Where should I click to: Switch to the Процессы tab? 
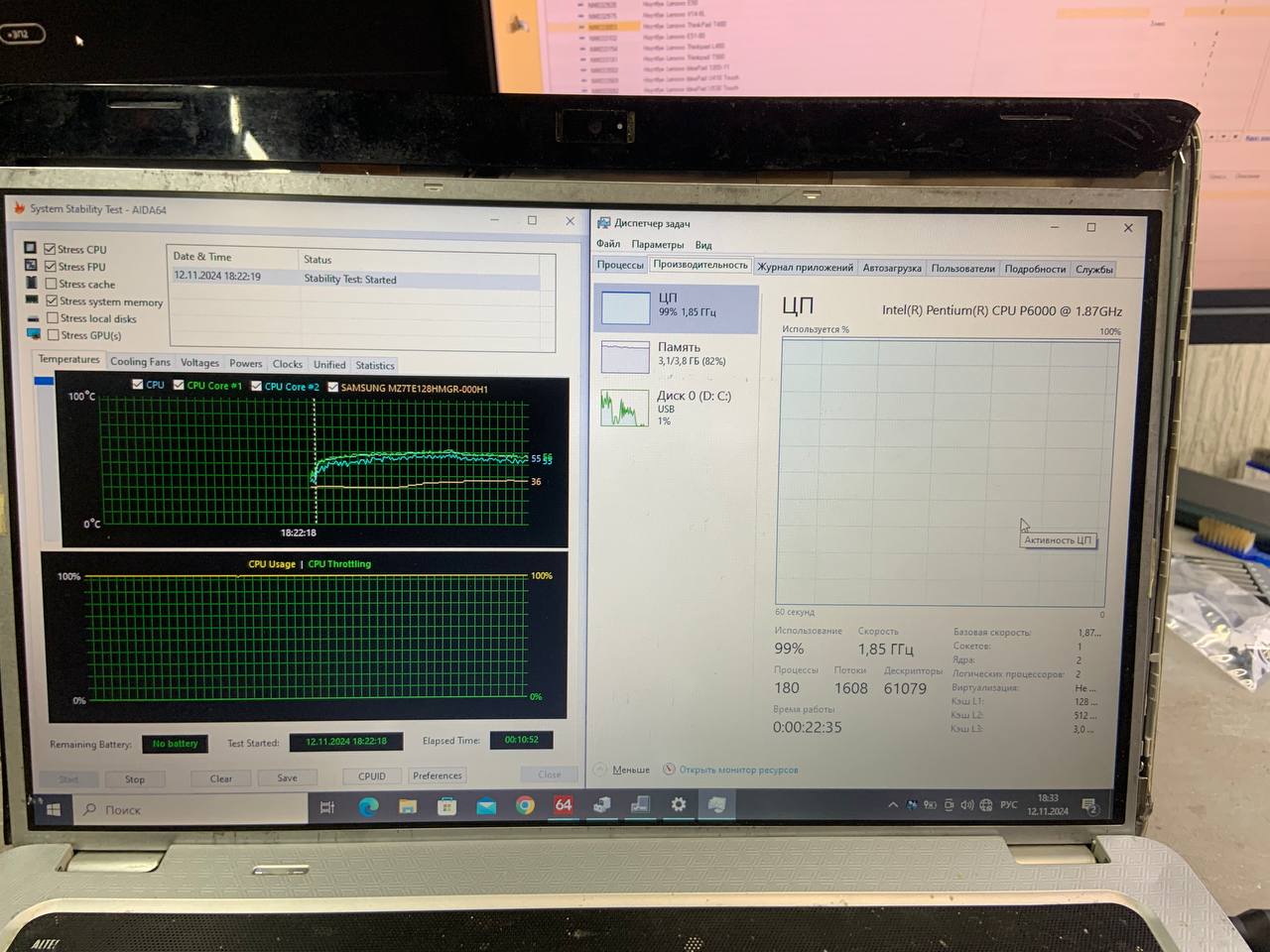pos(620,265)
